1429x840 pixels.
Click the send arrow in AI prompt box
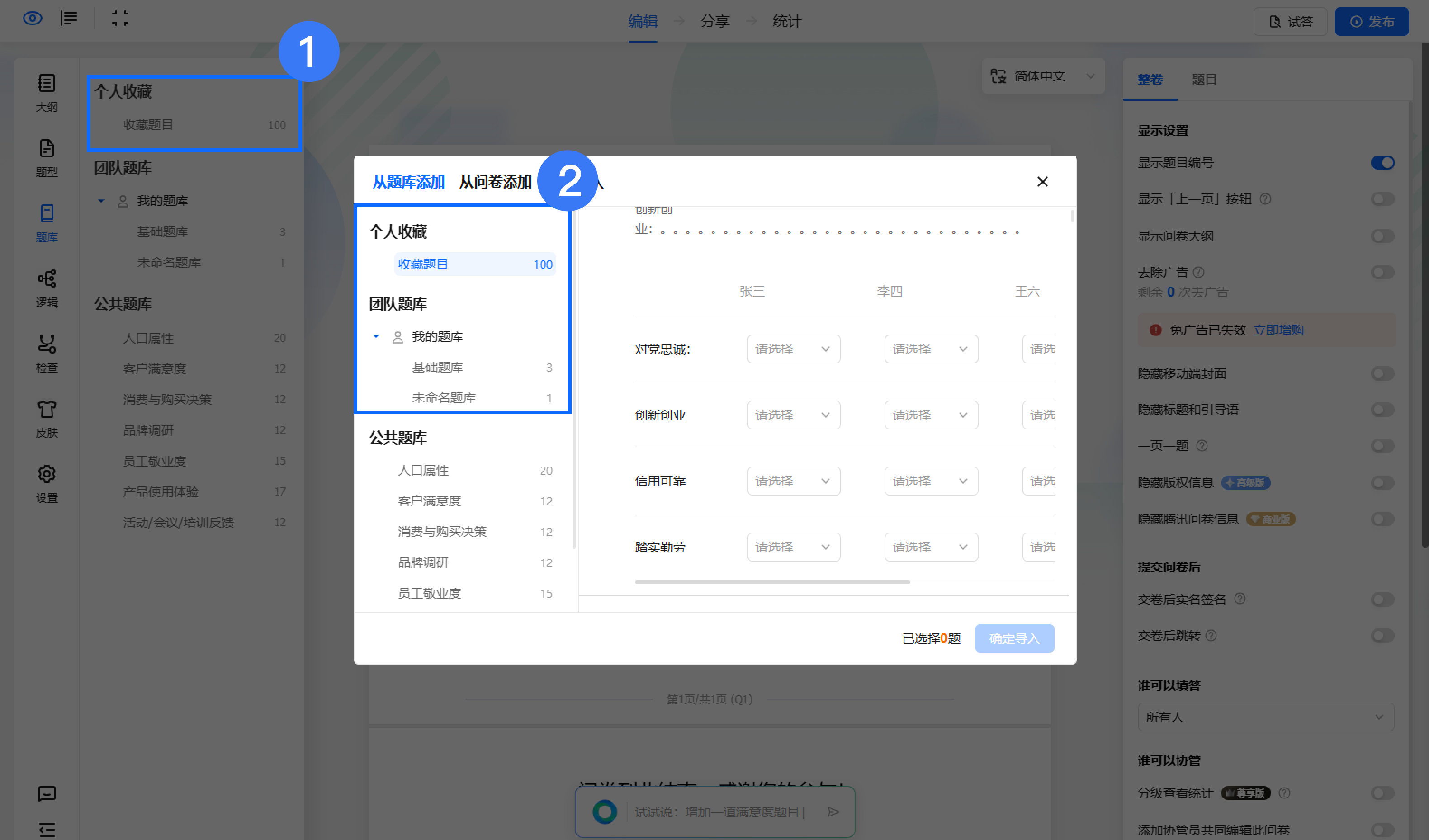click(833, 812)
